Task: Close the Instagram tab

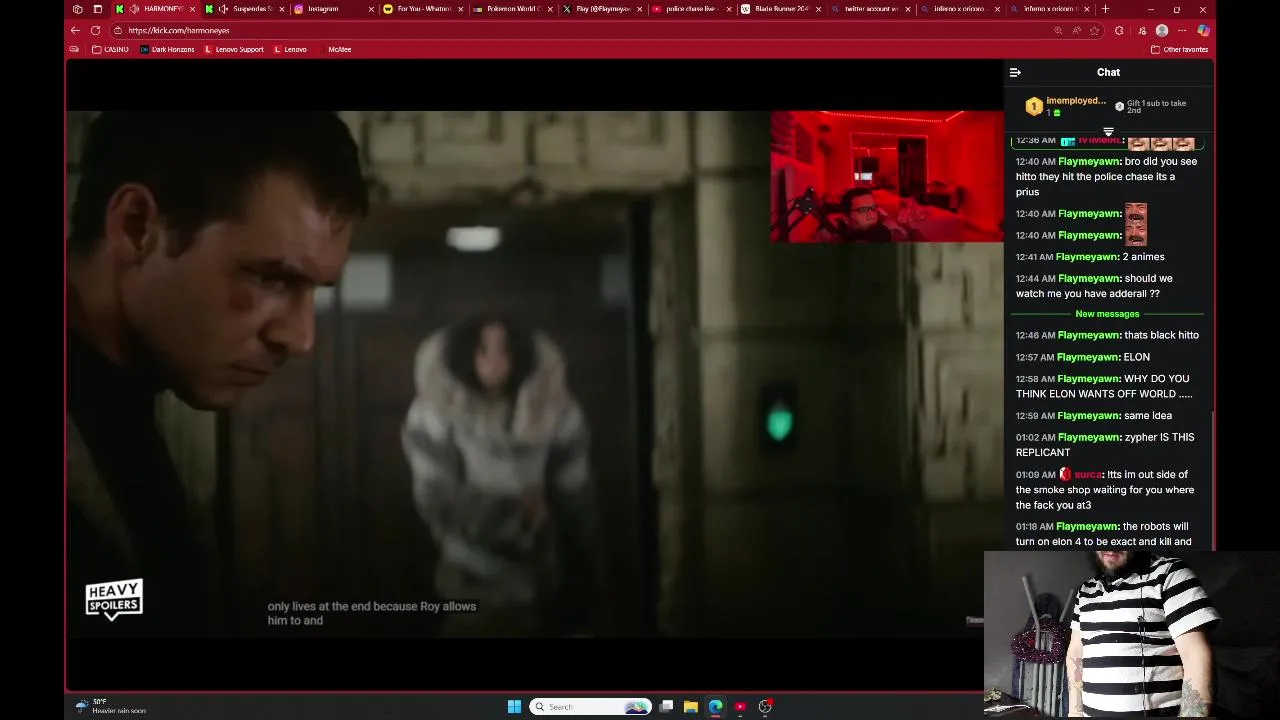Action: [x=371, y=9]
